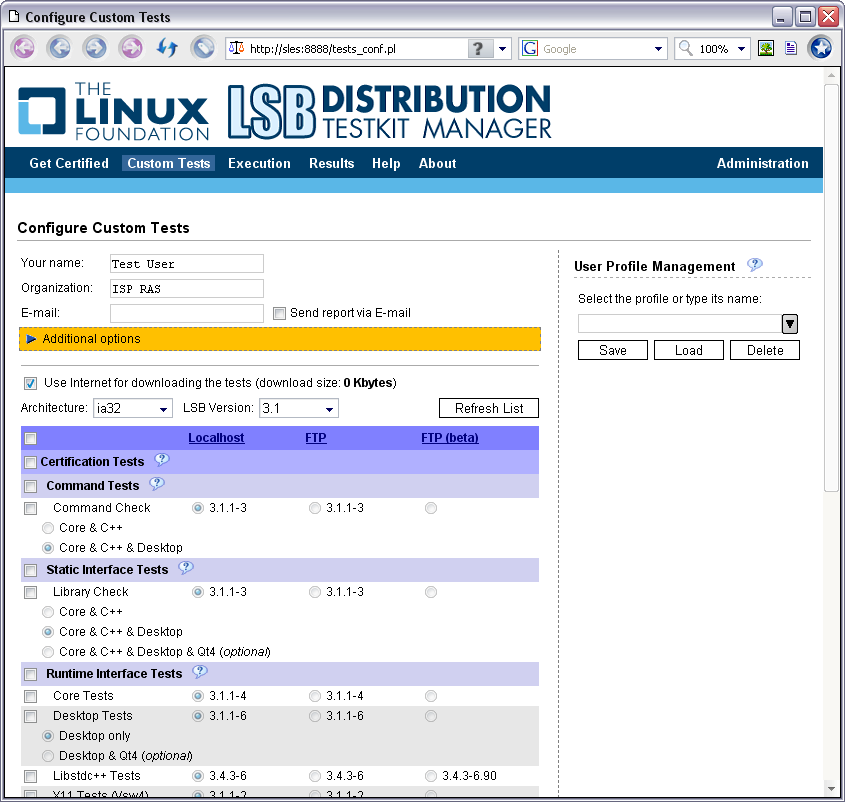The width and height of the screenshot is (845, 802).
Task: Check the Desktop Tests checkbox
Action: coord(31,716)
